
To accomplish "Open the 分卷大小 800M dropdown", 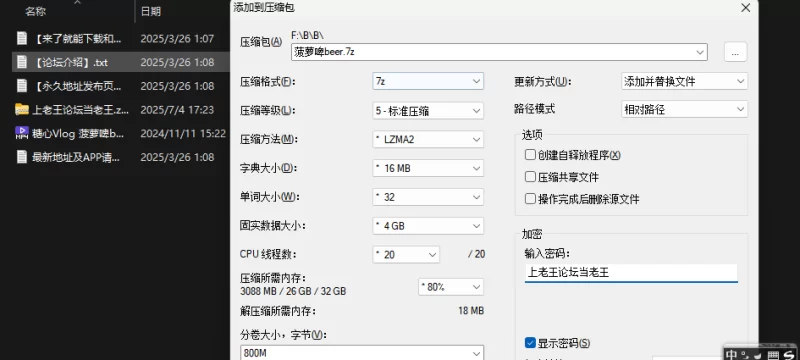I will pos(362,353).
